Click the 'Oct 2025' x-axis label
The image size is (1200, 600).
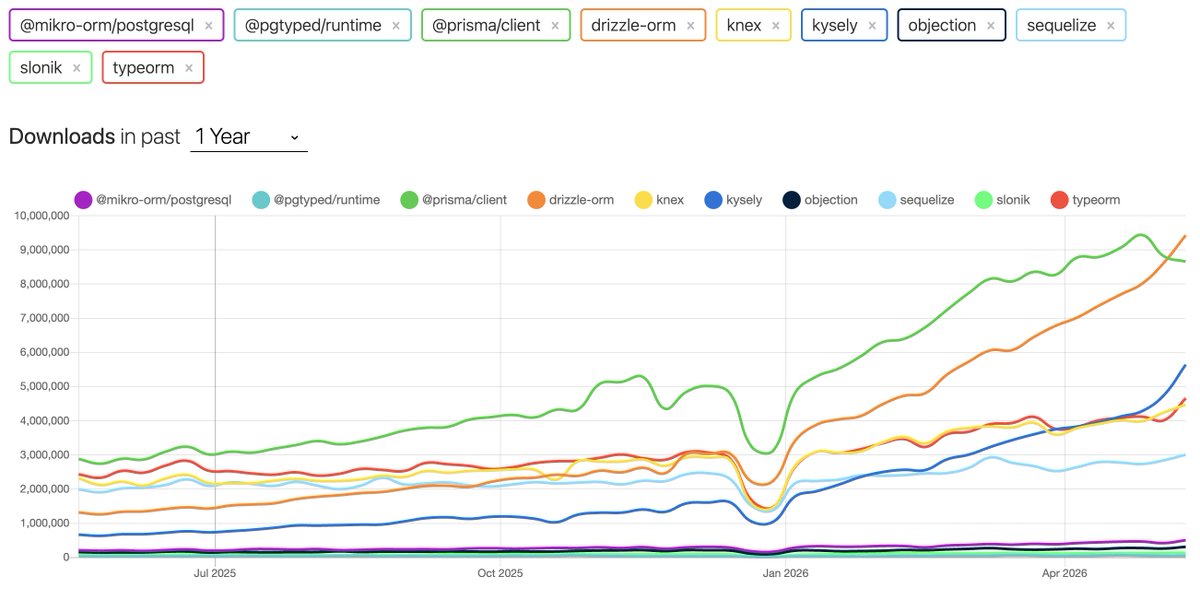(499, 573)
